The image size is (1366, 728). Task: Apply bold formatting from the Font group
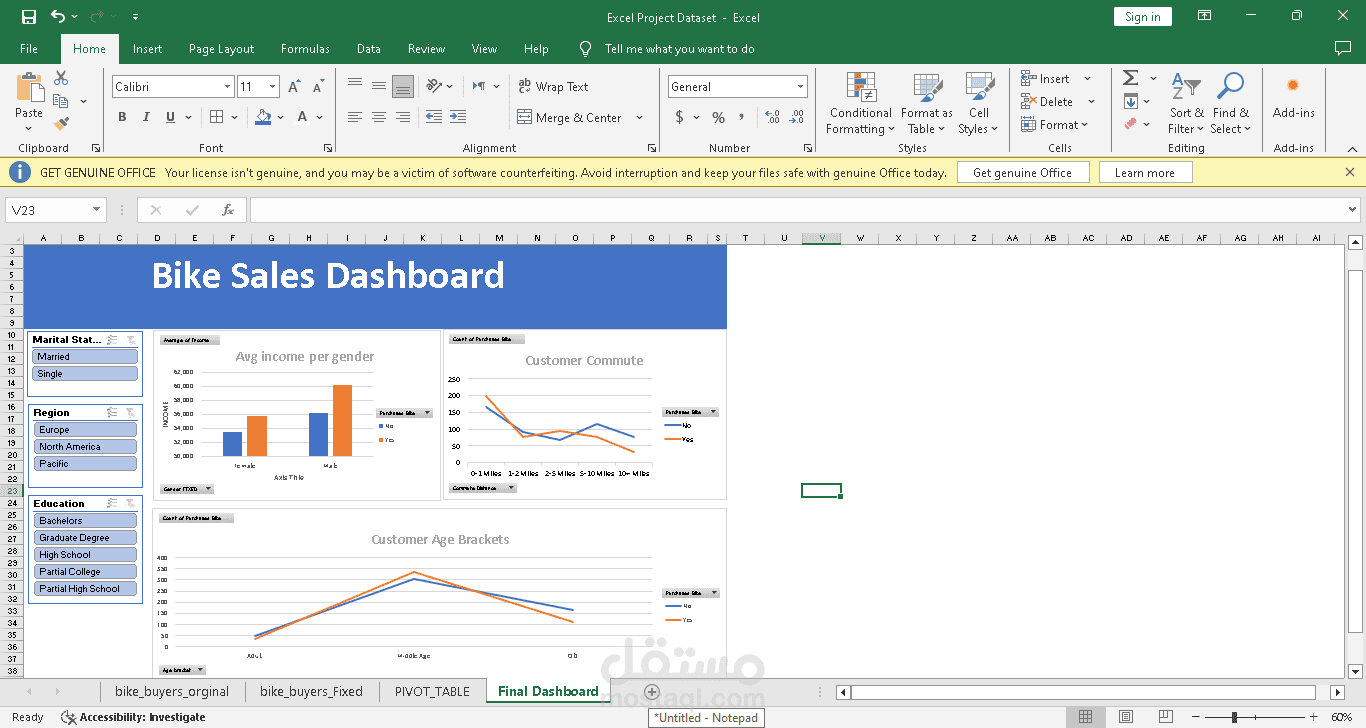tap(121, 116)
